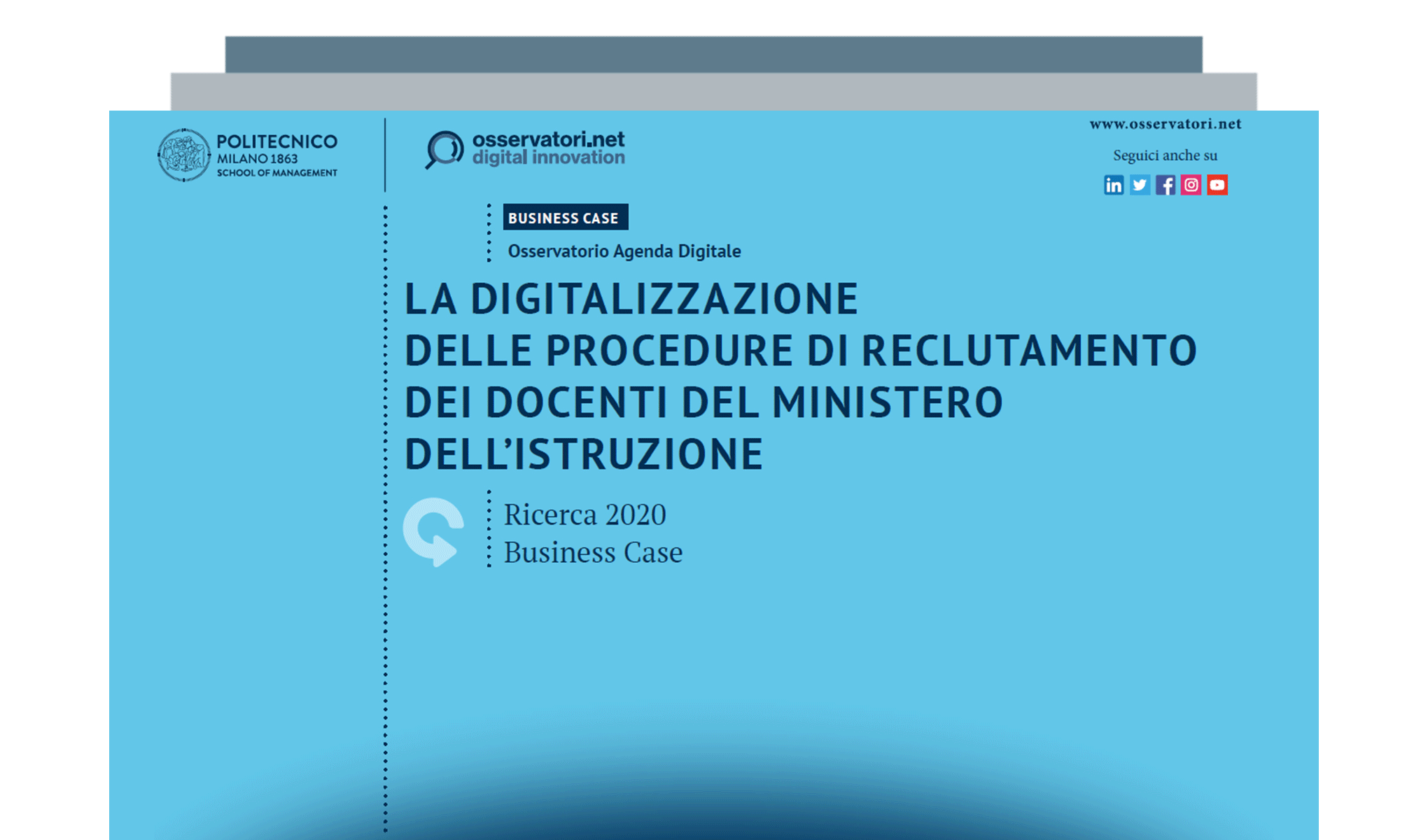This screenshot has height=840, width=1428.
Task: Click the BUSINESS CASE badge
Action: coord(565,218)
